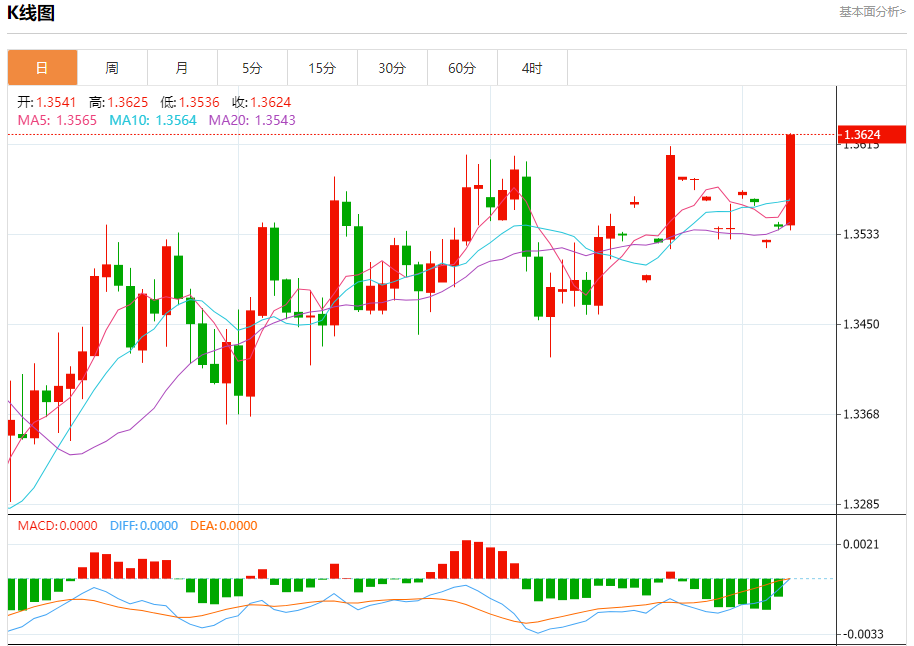The height and width of the screenshot is (646, 914).
Task: Click the 0.0021 MACD axis label
Action: tap(861, 545)
